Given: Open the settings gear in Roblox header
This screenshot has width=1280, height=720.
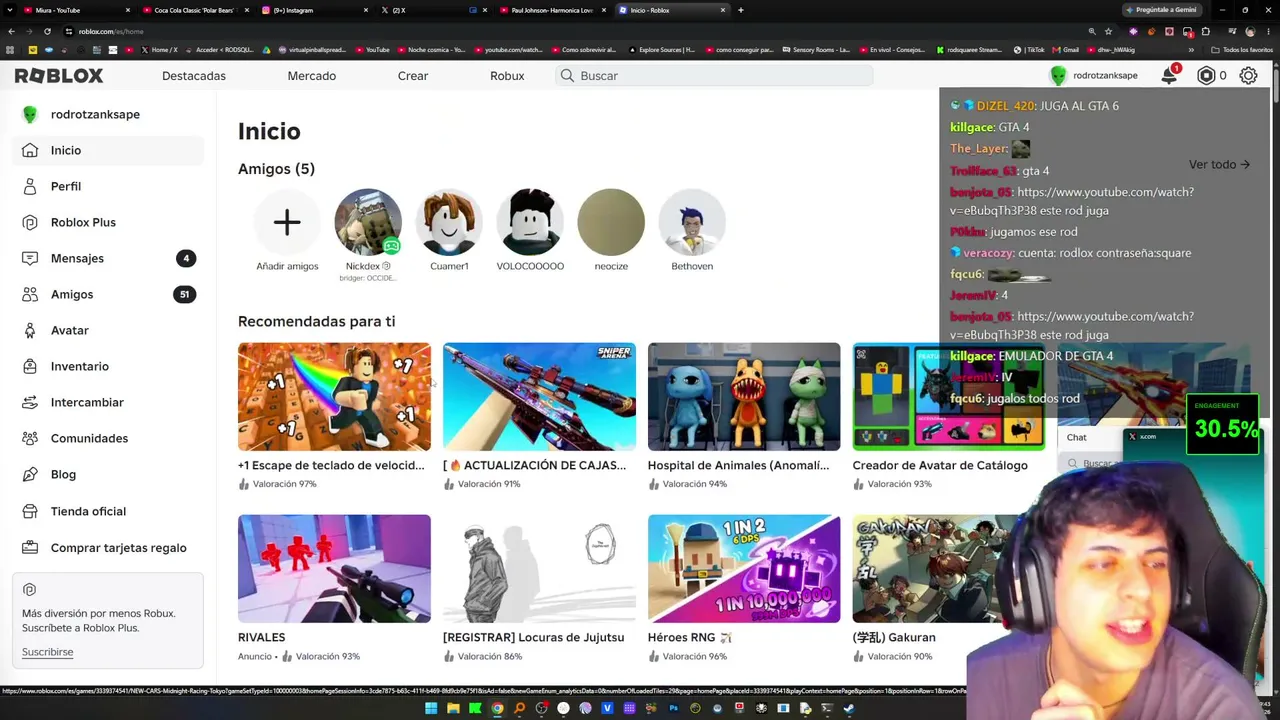Looking at the screenshot, I should [x=1248, y=76].
